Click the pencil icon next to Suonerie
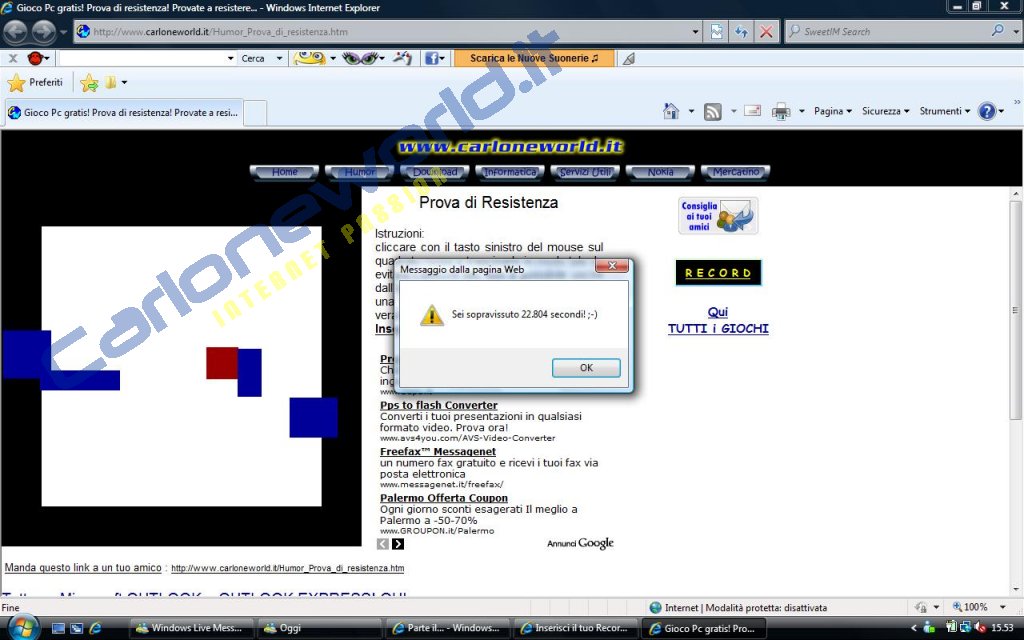 [x=629, y=59]
